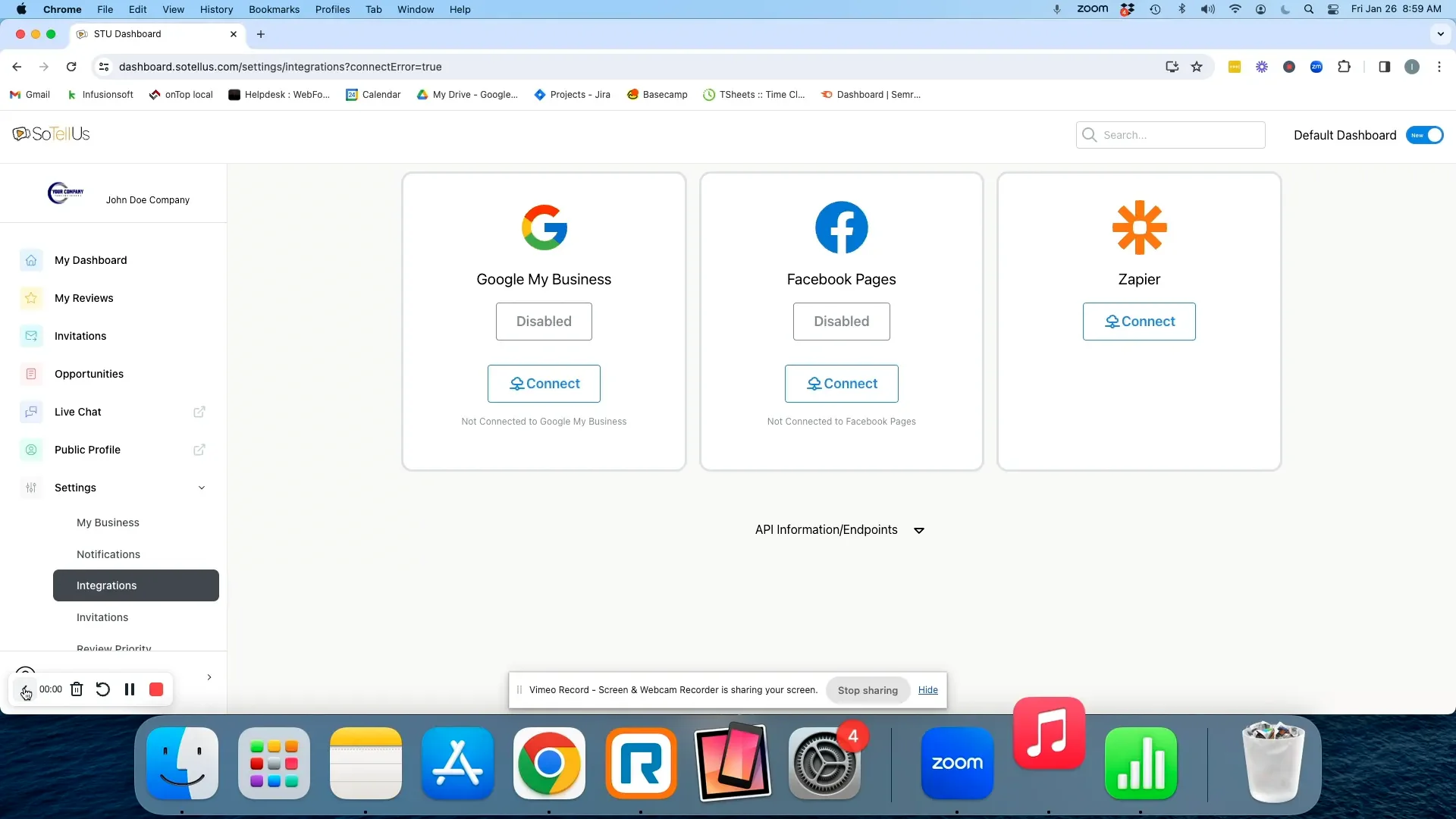This screenshot has width=1456, height=819.
Task: Click the Facebook Pages logo
Action: 842,227
